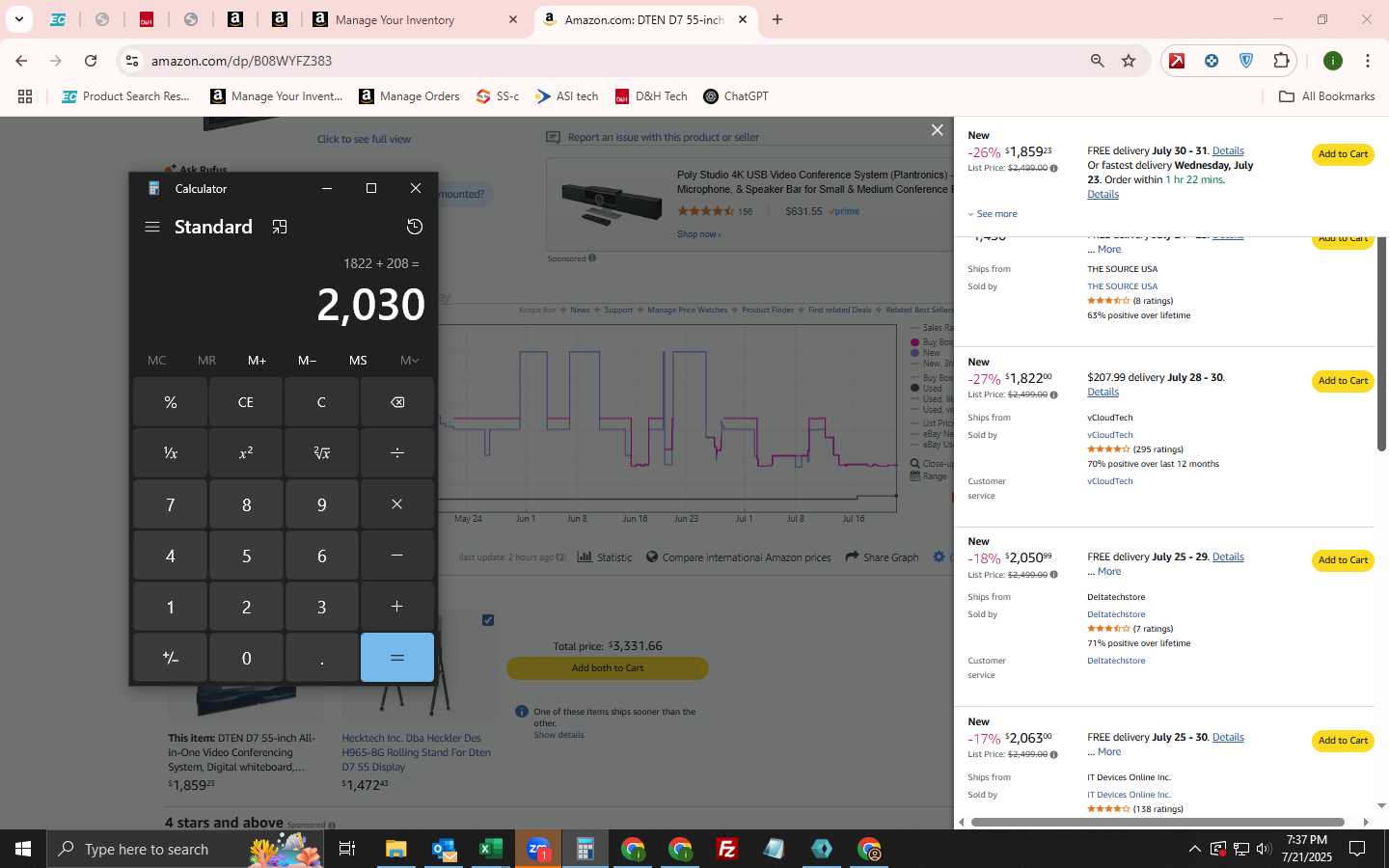Close the Amazon DTEN D7 tab

[743, 19]
